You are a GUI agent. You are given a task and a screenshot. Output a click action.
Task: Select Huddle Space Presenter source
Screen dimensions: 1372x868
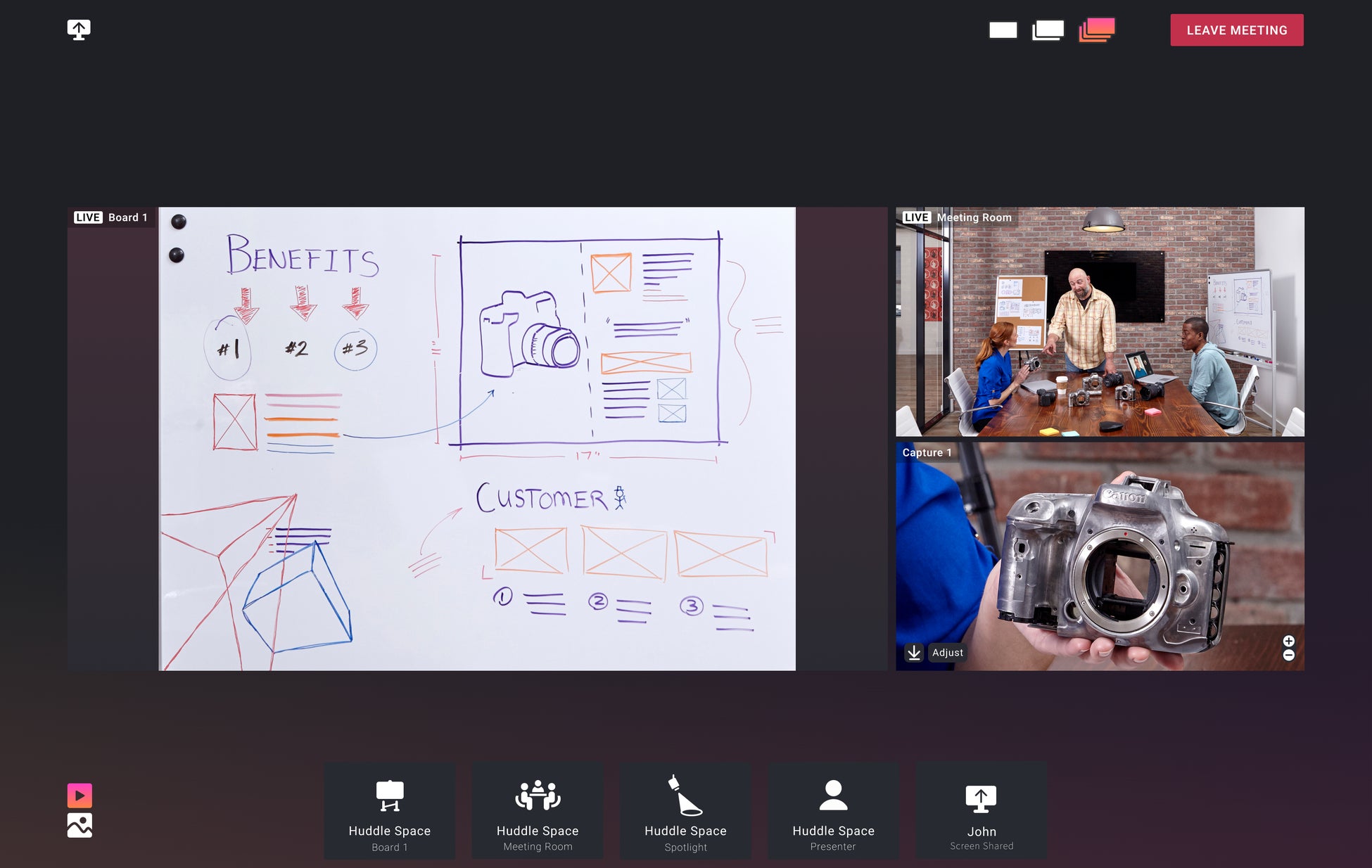[833, 811]
